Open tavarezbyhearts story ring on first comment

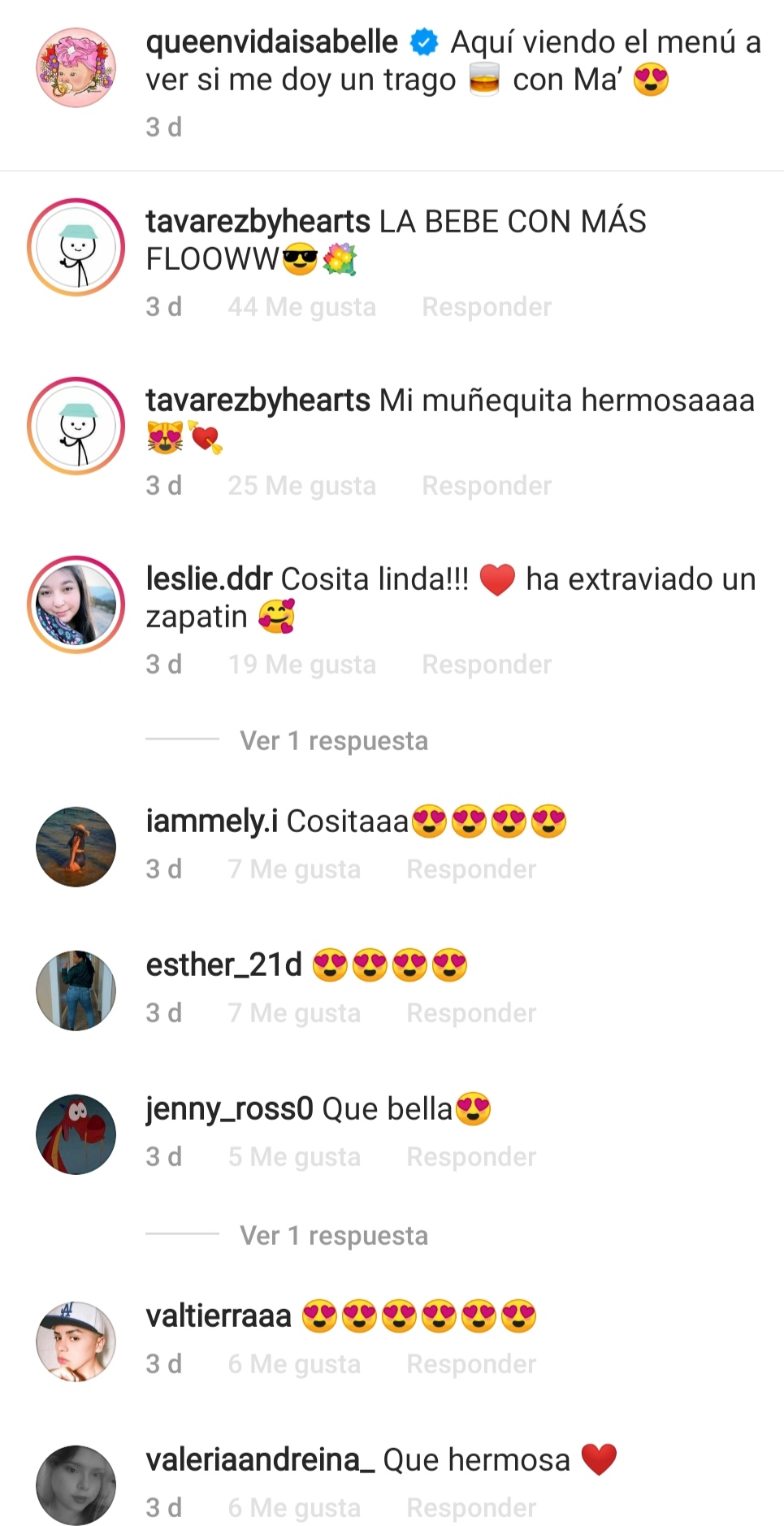coord(76,247)
